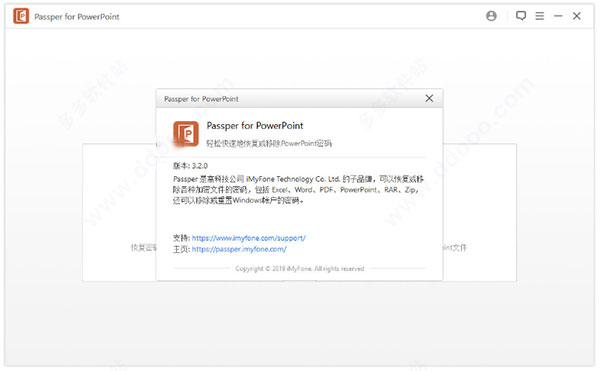The height and width of the screenshot is (371, 600).
Task: Click the Passper for PowerPoint heading in dialog
Action: (x=255, y=125)
